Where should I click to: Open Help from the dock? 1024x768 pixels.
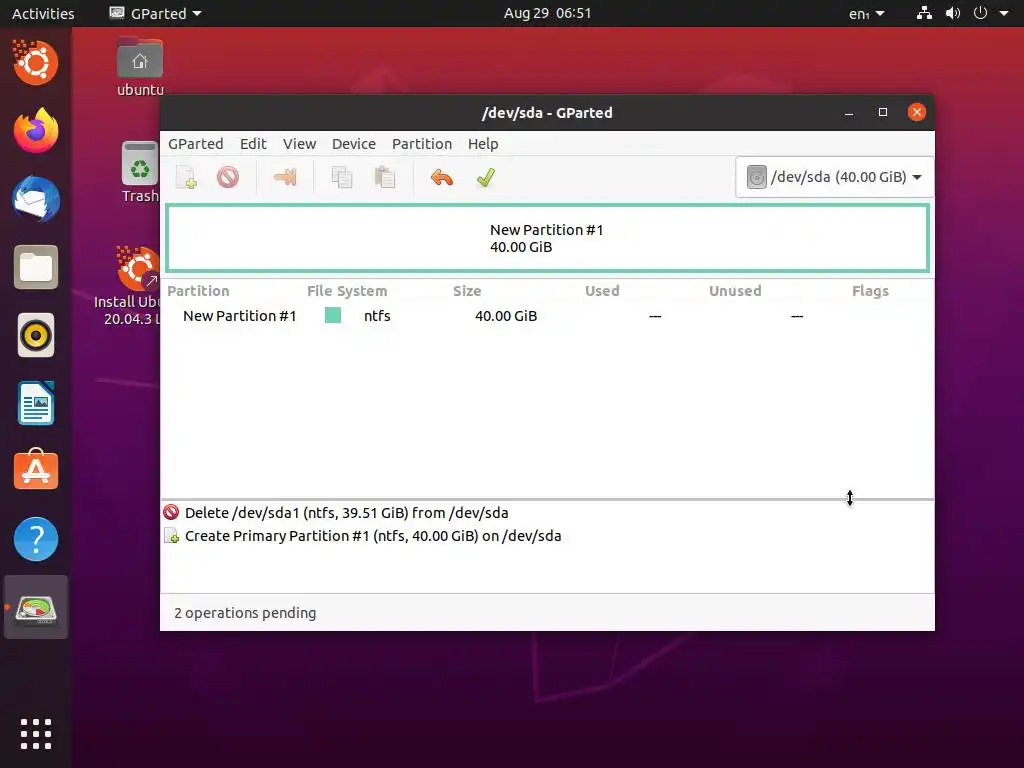point(36,539)
